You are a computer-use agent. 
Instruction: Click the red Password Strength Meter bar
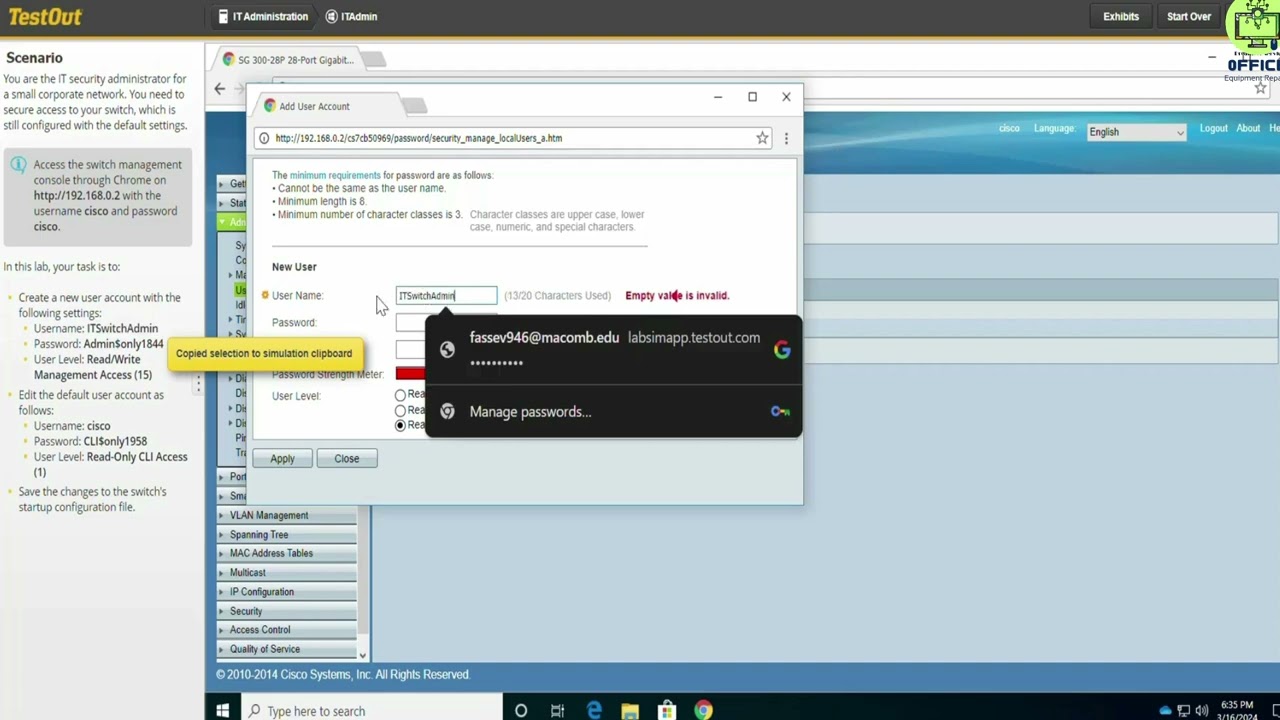click(410, 374)
